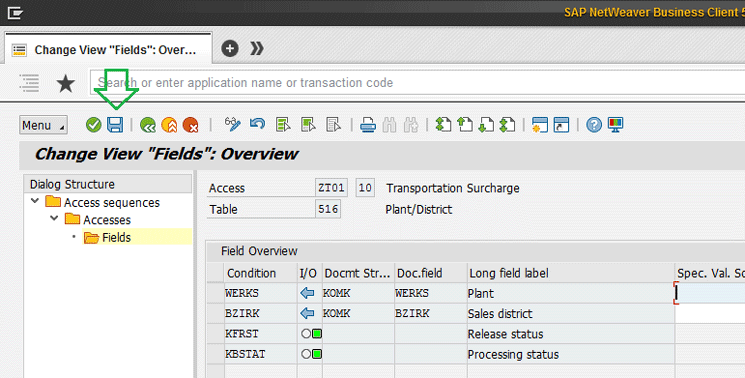Click the access number 10 field
This screenshot has height=378, width=745.
[365, 188]
